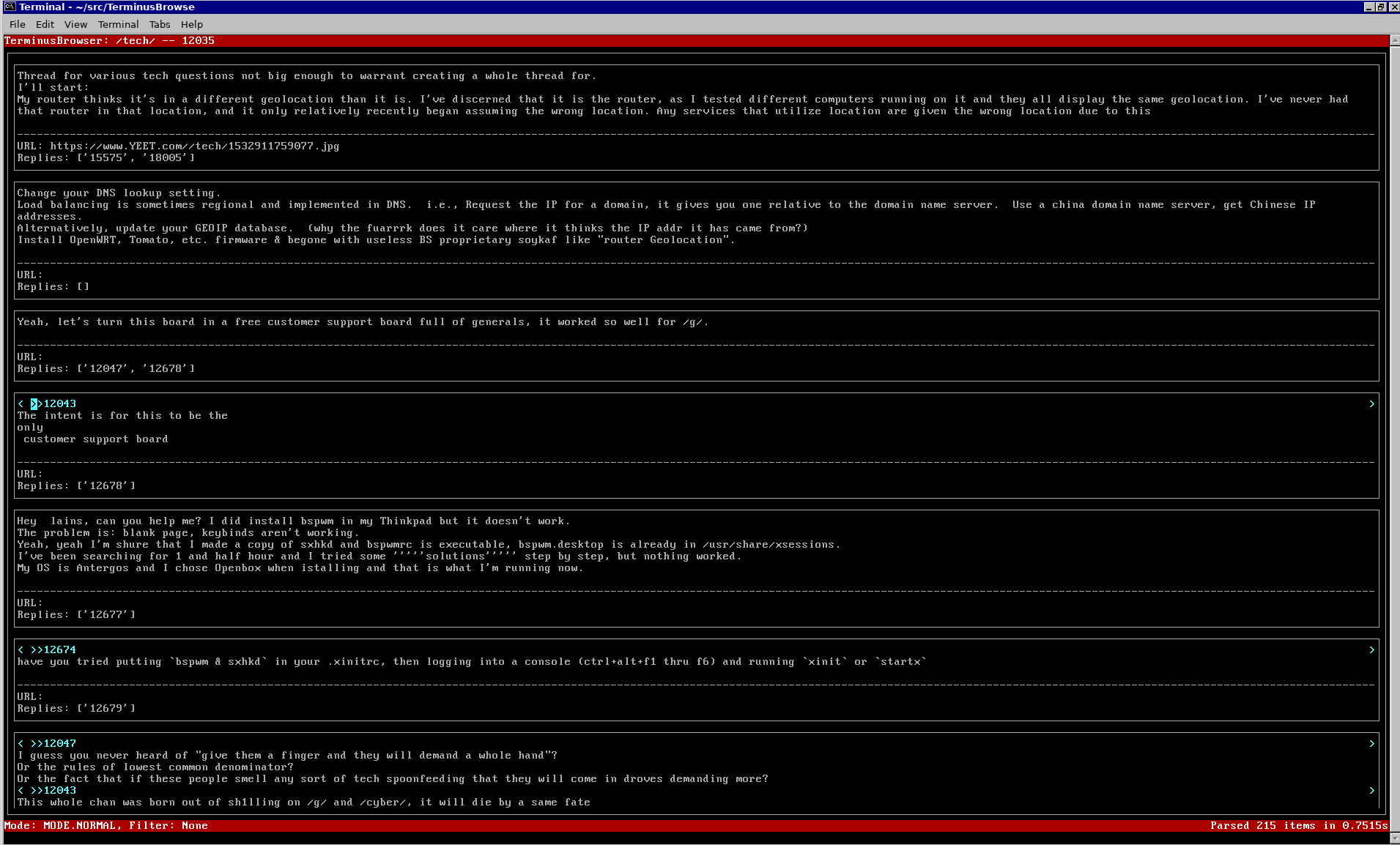Click left arrow on bottom >>12043 row
Screen dimensions: 1400x845
pos(21,790)
